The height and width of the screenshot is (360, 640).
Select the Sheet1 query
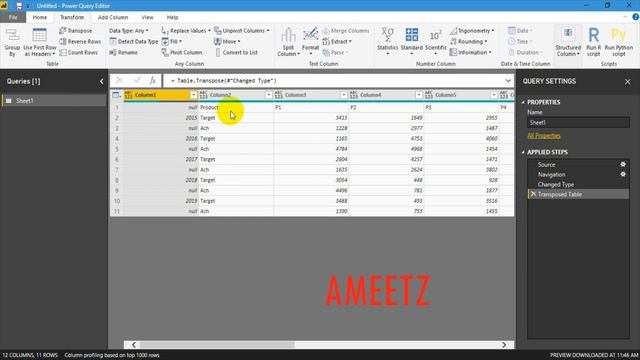click(x=54, y=100)
